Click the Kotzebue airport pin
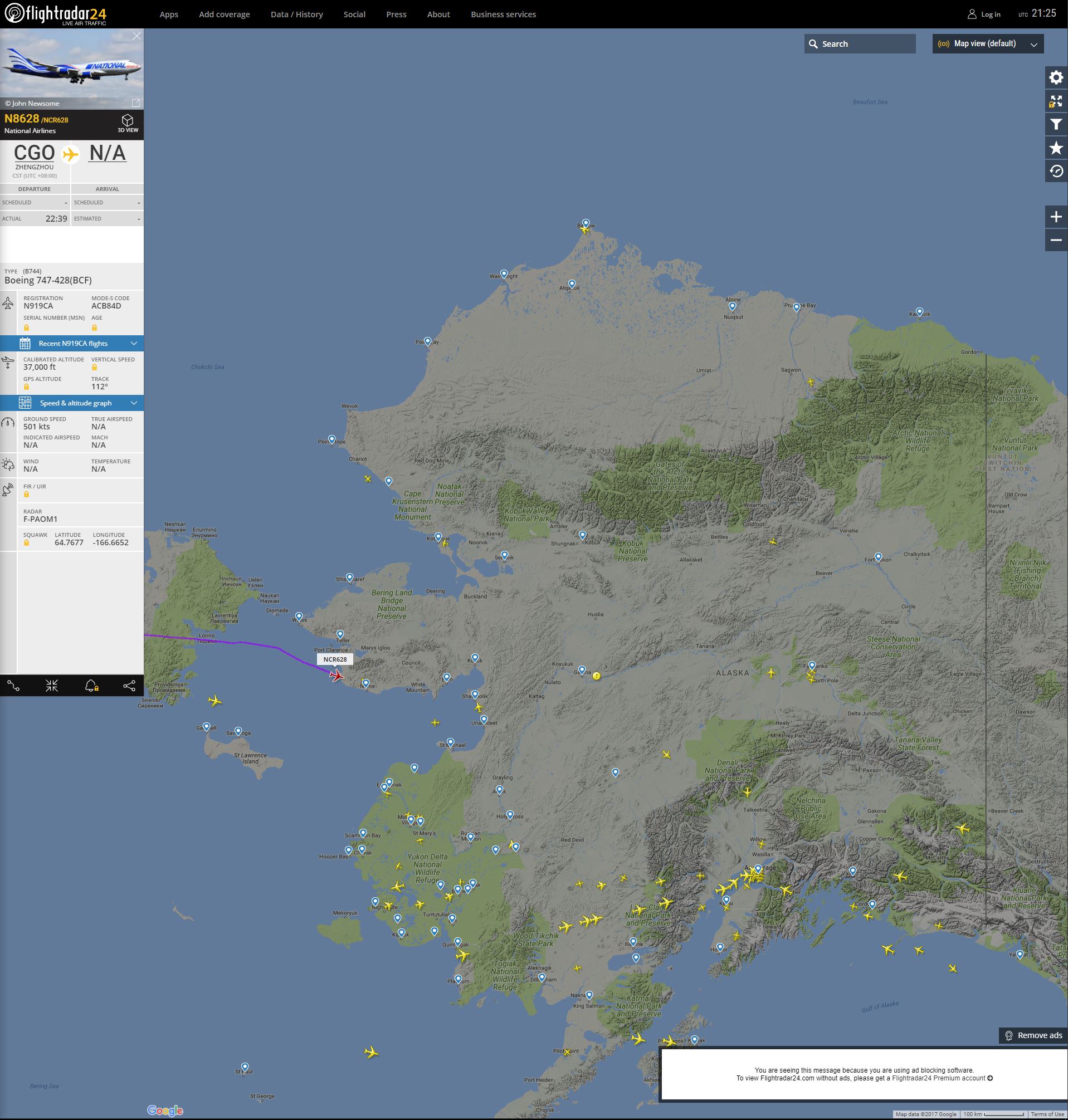 [438, 537]
